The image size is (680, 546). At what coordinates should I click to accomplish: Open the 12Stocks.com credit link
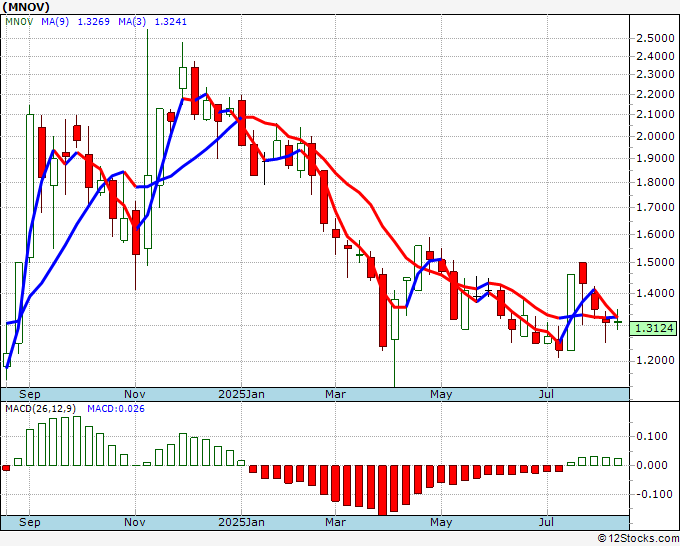(x=638, y=539)
